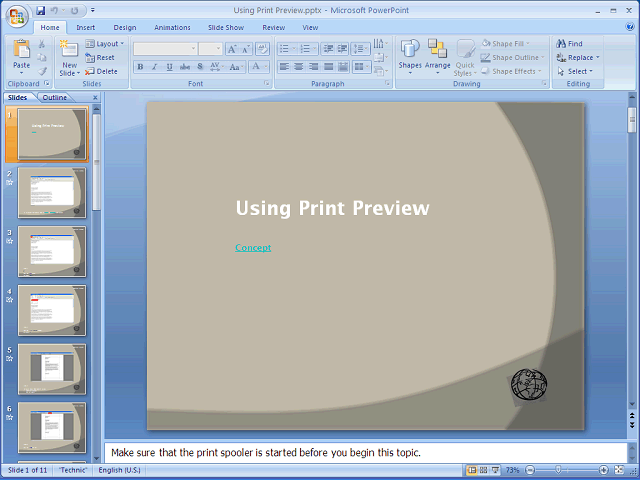This screenshot has height=480, width=640.
Task: Insert a New Slide using its icon
Action: pos(69,49)
